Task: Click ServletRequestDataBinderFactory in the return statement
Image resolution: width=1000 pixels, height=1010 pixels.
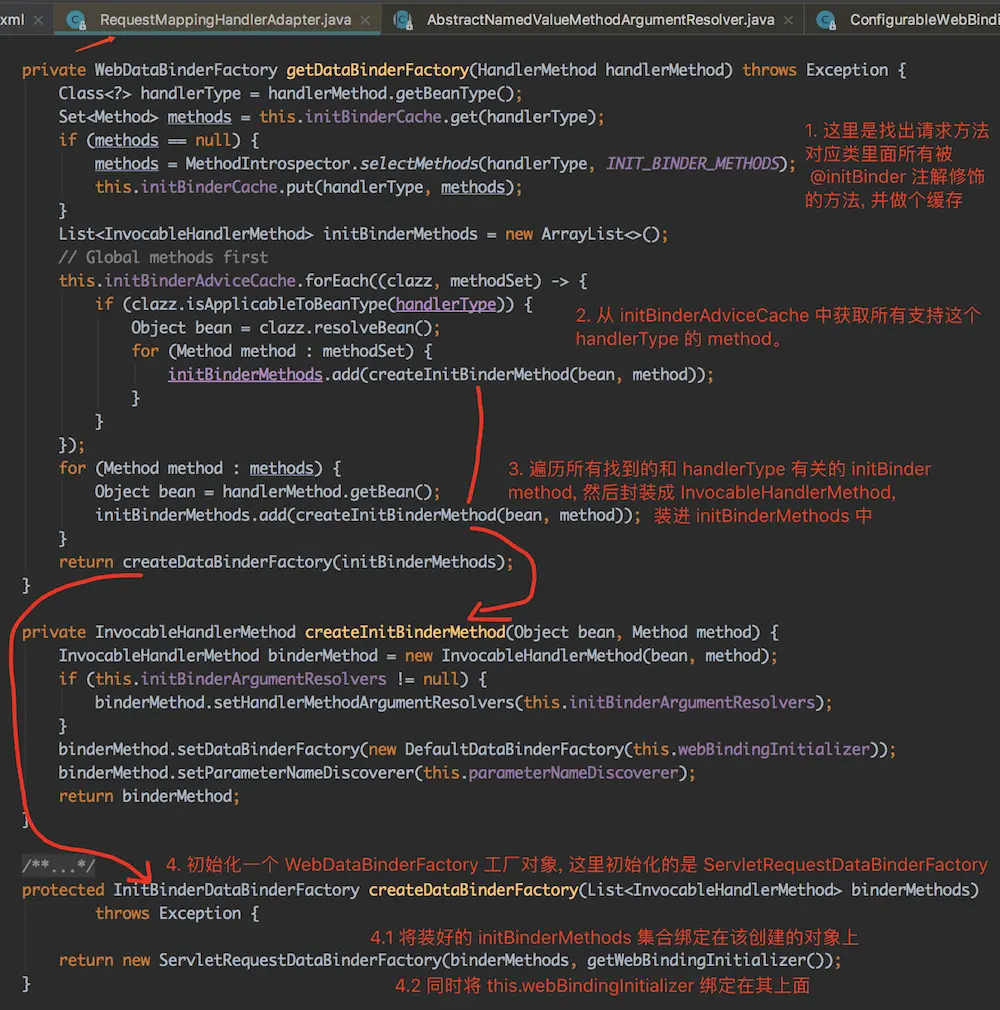Action: point(300,960)
